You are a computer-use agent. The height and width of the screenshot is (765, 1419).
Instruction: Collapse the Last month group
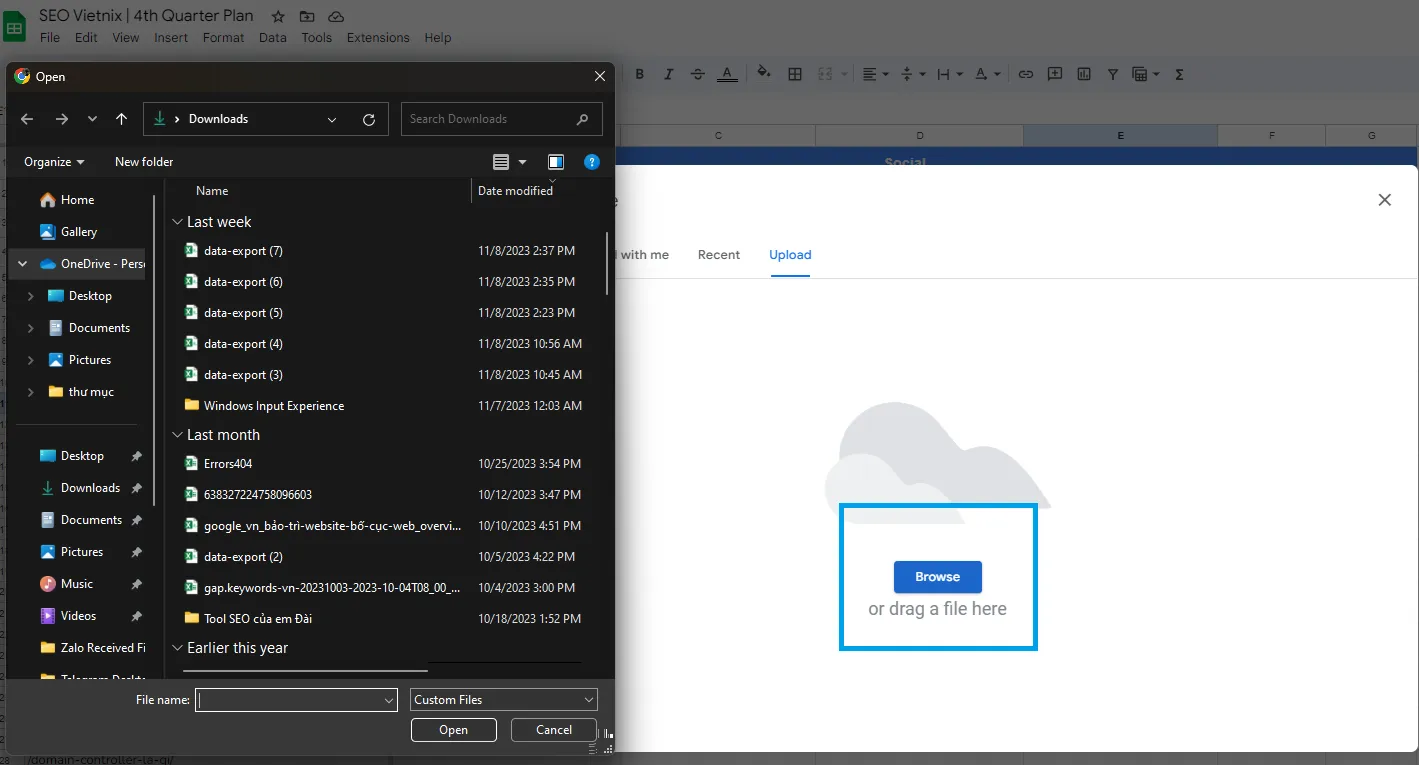(178, 435)
